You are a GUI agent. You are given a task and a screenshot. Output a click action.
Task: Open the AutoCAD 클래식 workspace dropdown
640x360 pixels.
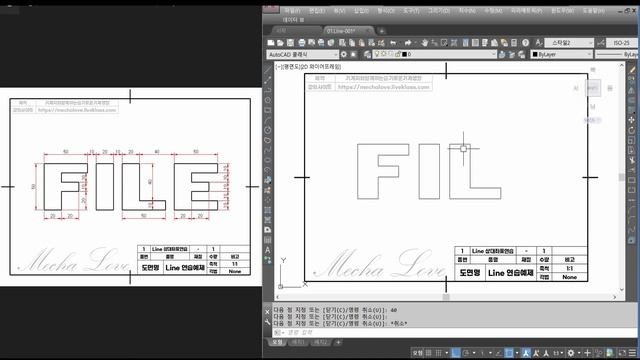(x=302, y=54)
